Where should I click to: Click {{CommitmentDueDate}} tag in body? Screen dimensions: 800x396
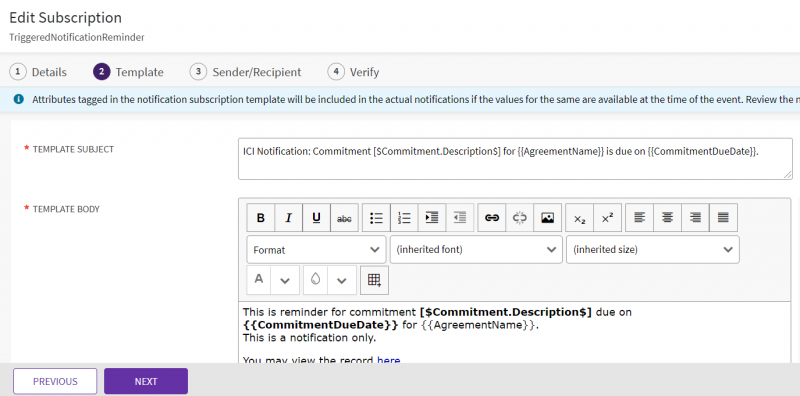(x=320, y=325)
